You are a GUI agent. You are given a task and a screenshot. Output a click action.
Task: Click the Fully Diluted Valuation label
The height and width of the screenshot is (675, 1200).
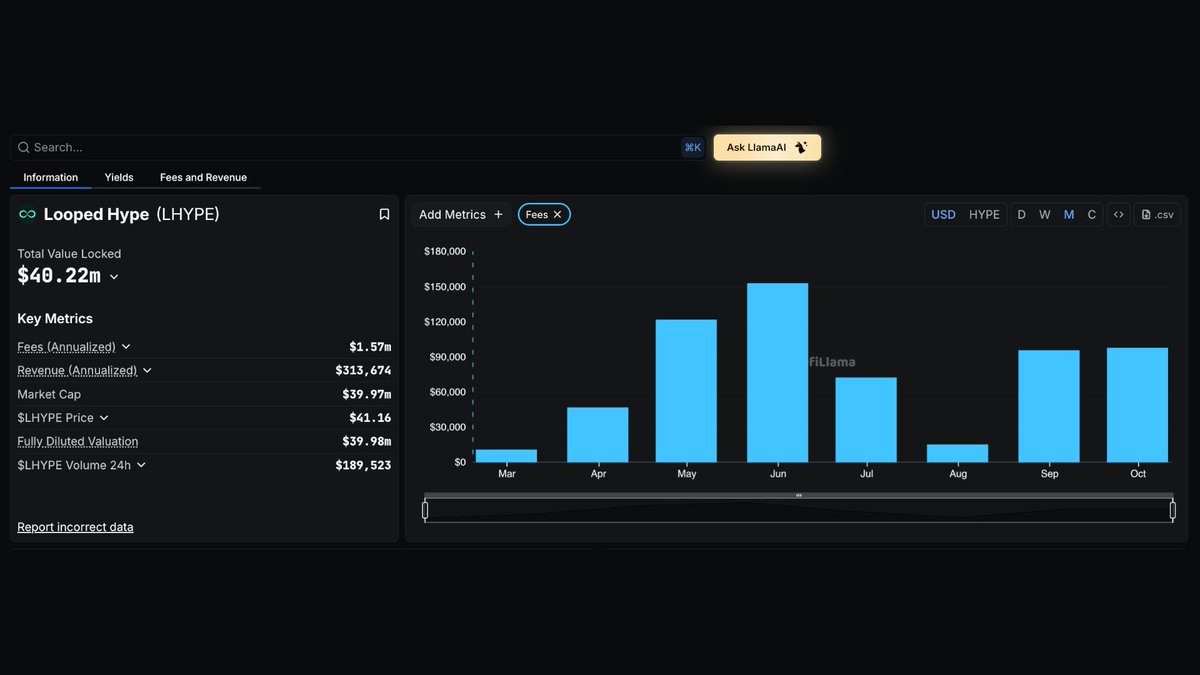pos(78,441)
